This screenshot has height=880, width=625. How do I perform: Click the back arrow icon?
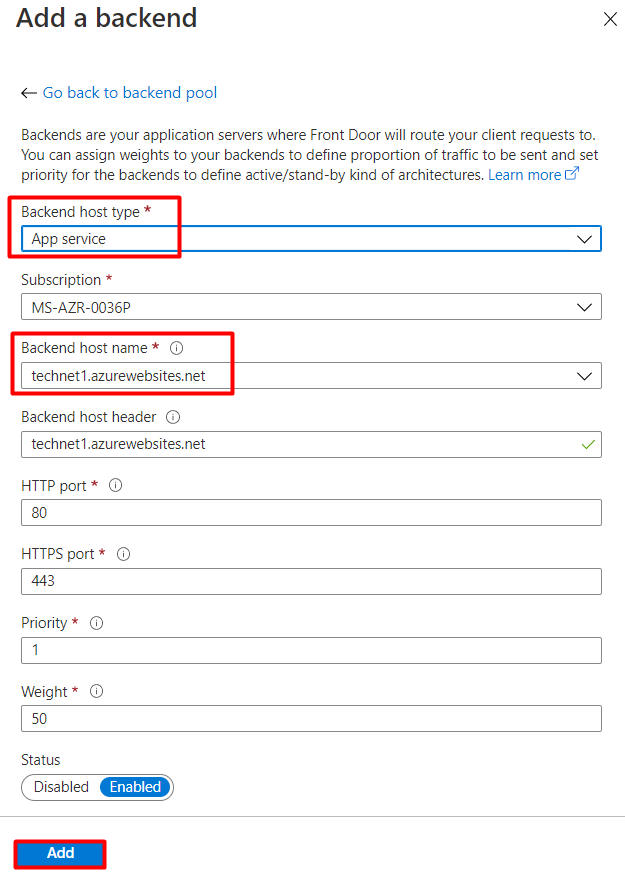pyautogui.click(x=28, y=93)
